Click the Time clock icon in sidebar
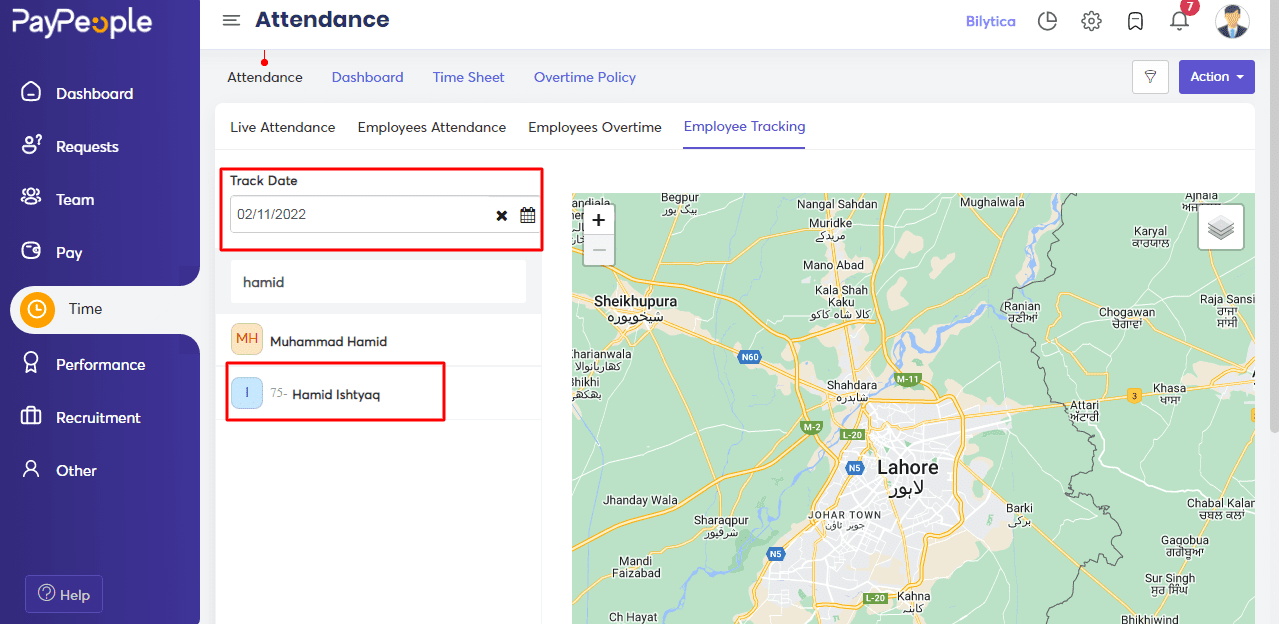This screenshot has height=624, width=1279. coord(37,309)
